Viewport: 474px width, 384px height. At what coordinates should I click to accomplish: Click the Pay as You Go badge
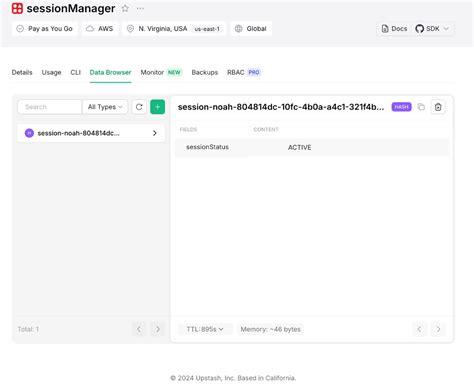coord(45,29)
